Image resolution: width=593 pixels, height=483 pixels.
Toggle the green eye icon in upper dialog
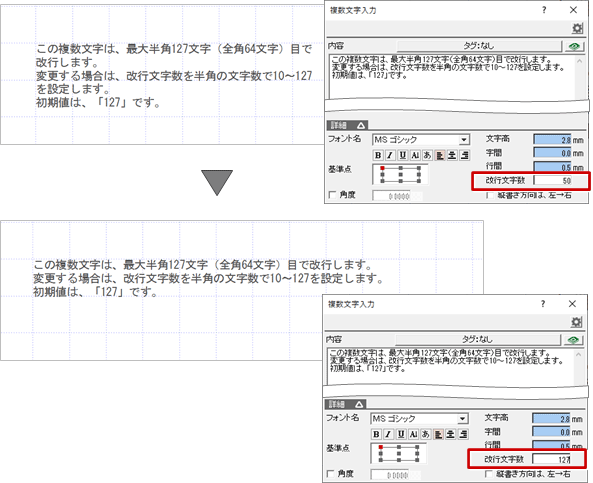click(x=574, y=47)
